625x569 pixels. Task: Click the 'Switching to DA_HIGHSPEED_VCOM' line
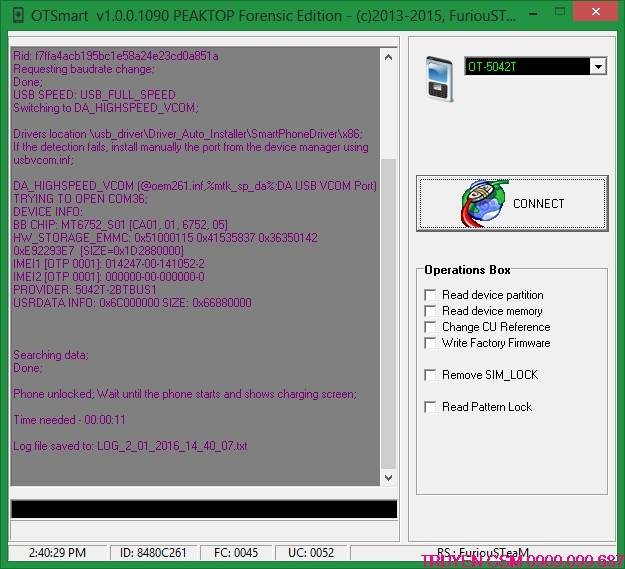(106, 108)
